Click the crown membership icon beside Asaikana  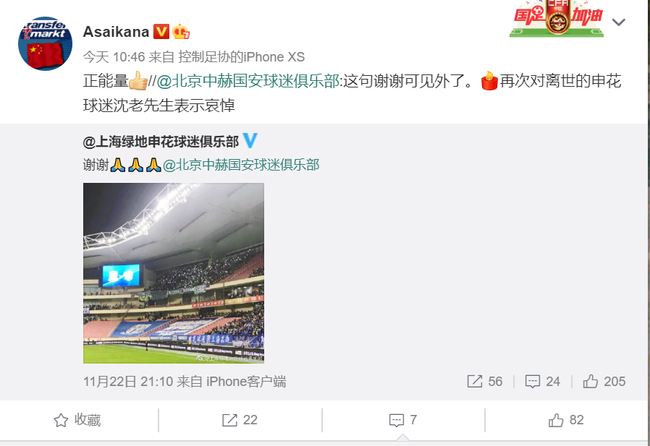pyautogui.click(x=181, y=32)
